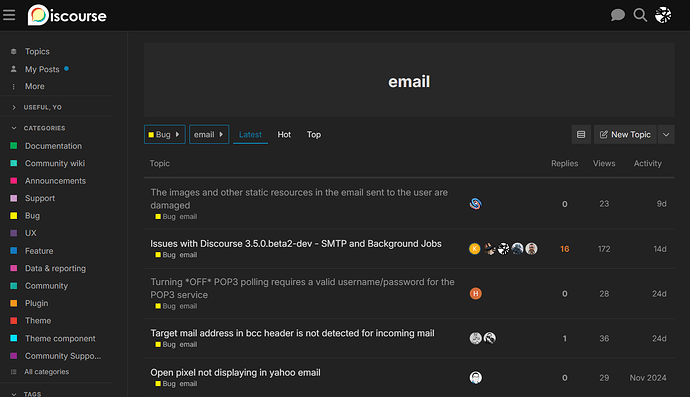
Task: Open the Bug category filter dropdown
Action: click(165, 135)
